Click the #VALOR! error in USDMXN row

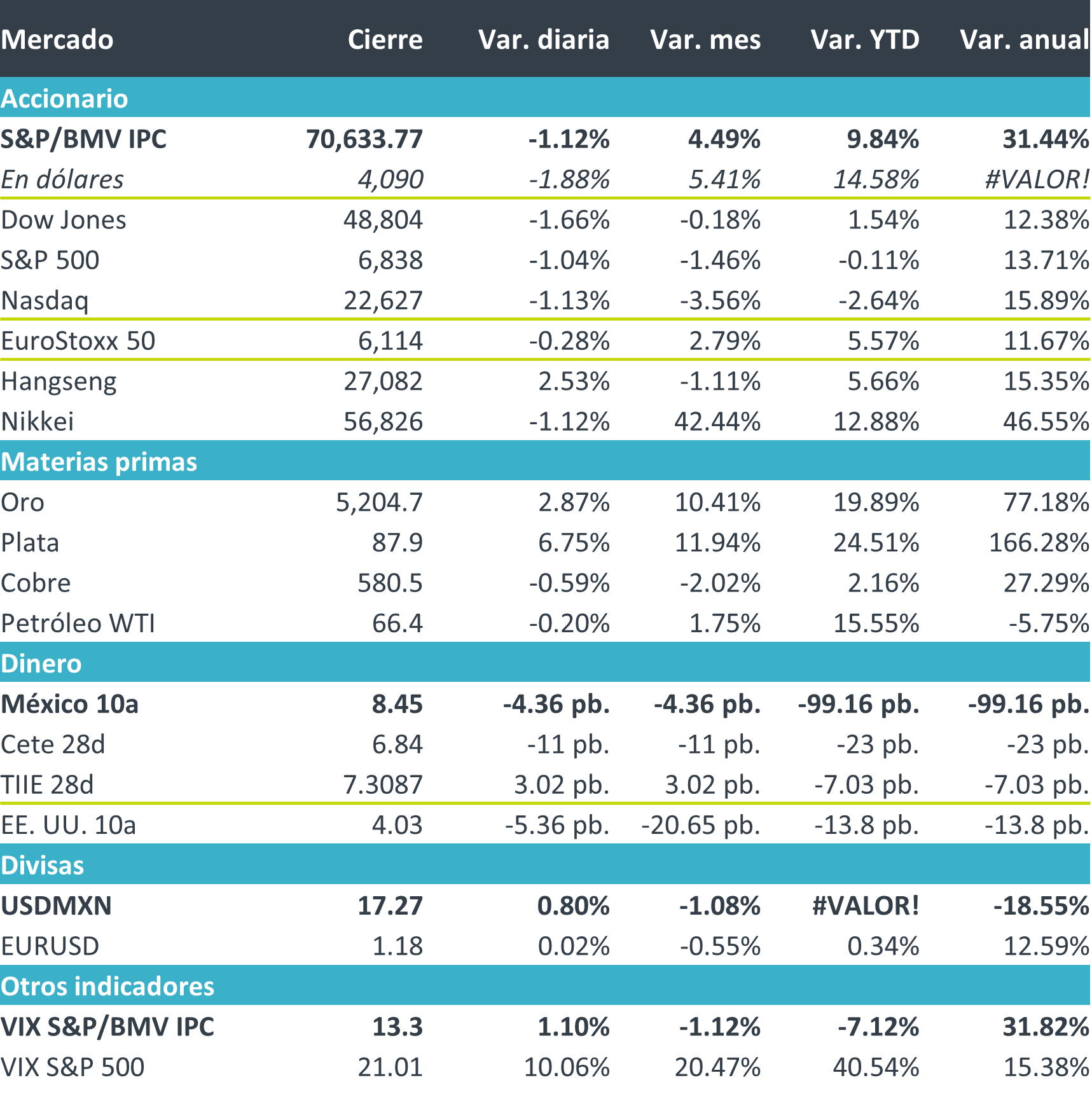(x=866, y=906)
